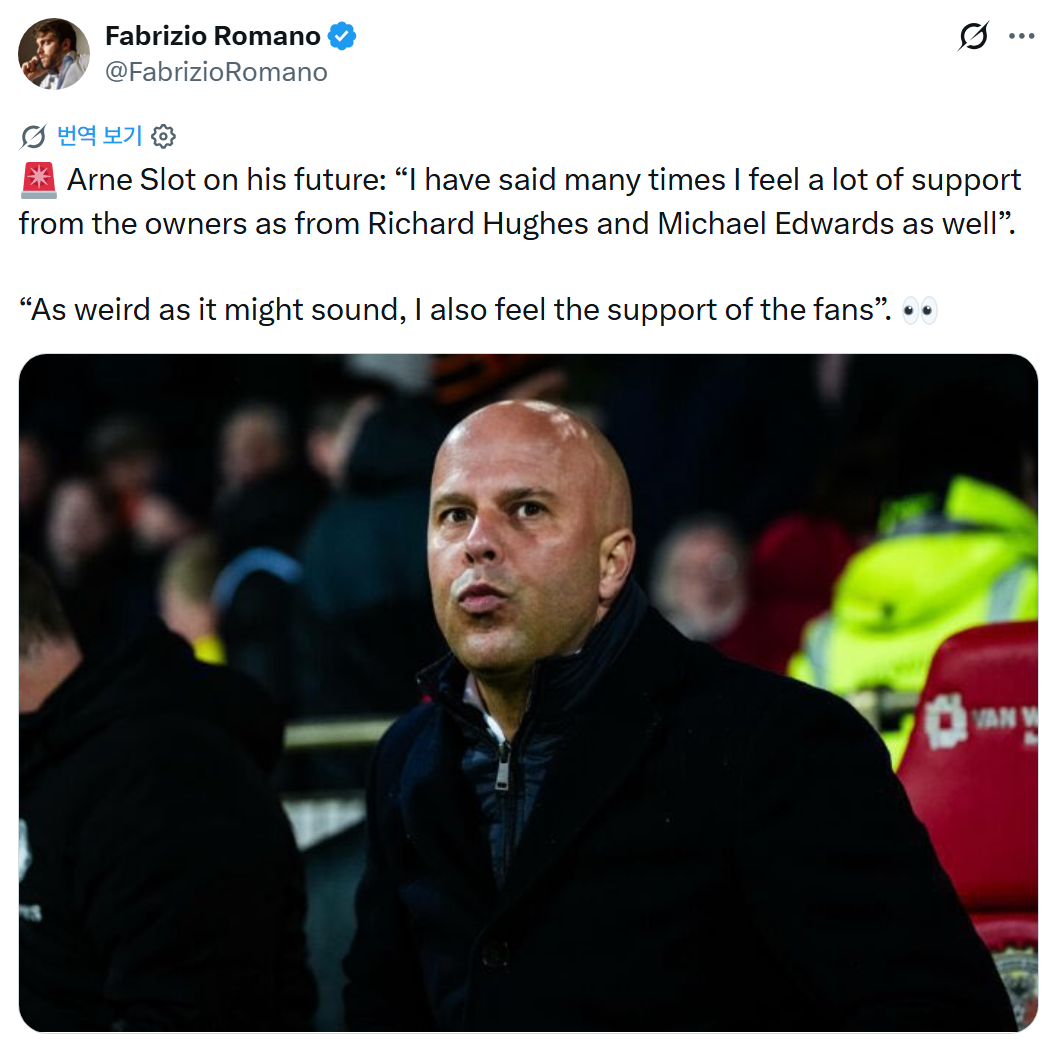Click the Grok icon beside 번역 보기
1057x1052 pixels.
(x=33, y=136)
